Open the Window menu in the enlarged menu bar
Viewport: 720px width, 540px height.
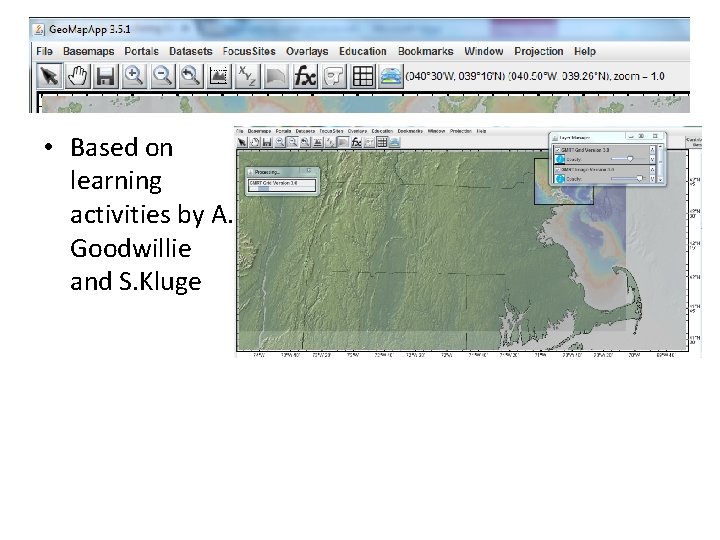[x=484, y=51]
